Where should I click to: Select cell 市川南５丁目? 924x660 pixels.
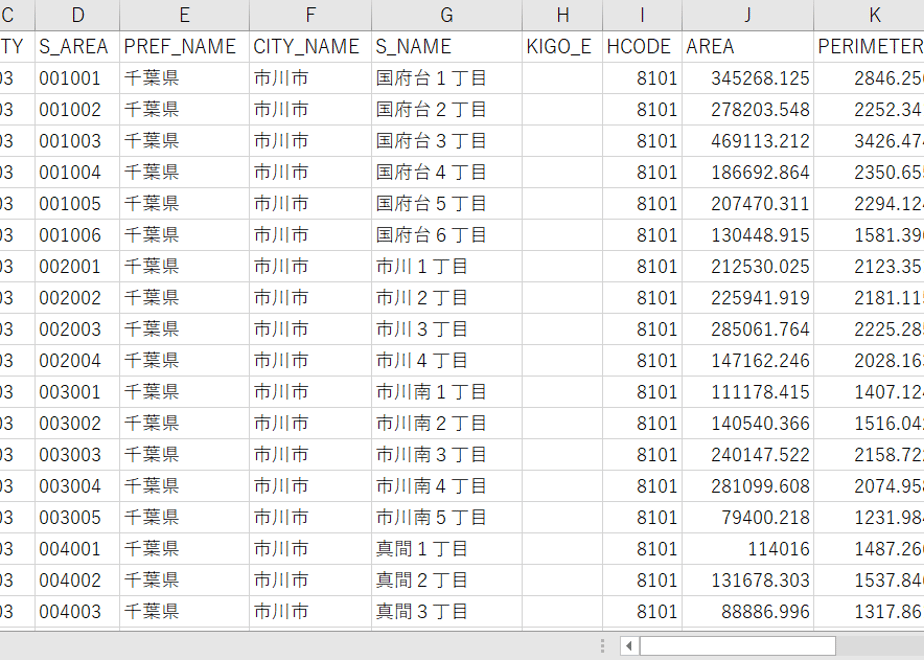(x=447, y=517)
